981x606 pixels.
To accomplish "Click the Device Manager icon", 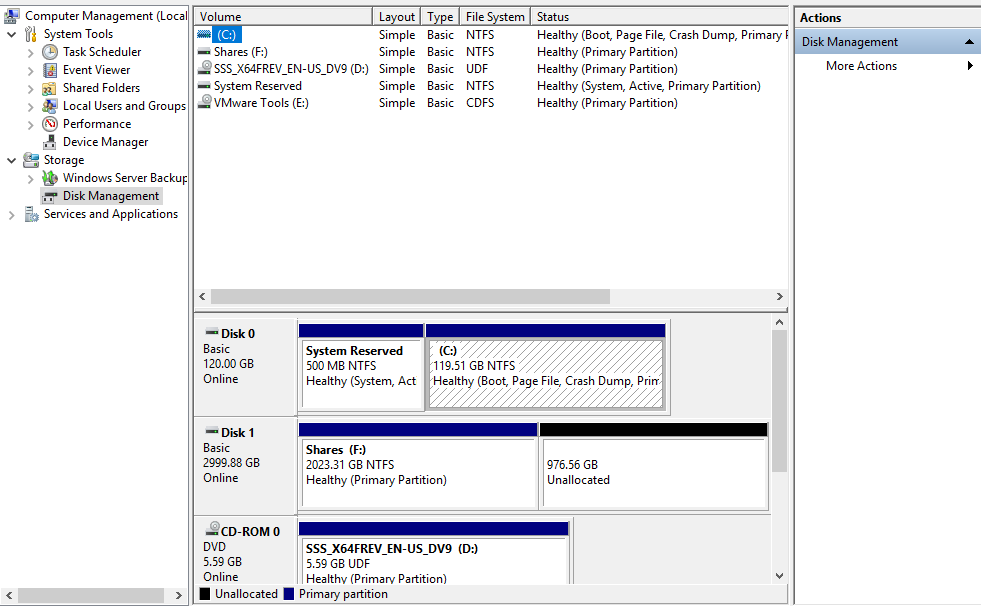I will point(50,142).
